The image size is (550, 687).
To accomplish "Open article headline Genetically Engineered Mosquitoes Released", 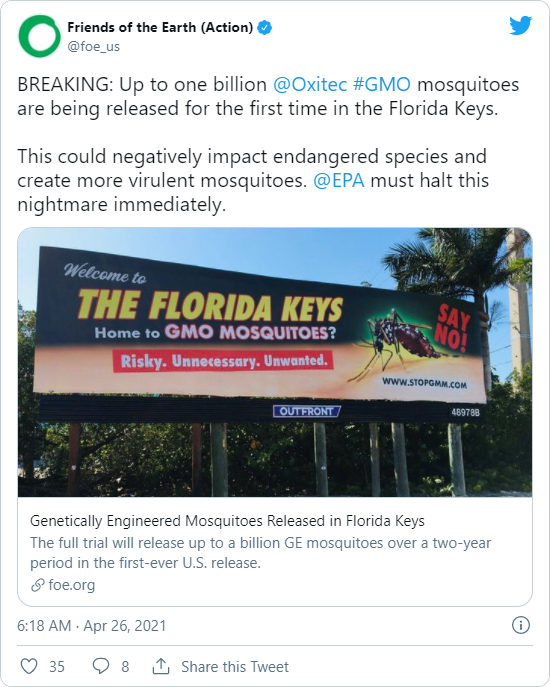I will [x=227, y=521].
